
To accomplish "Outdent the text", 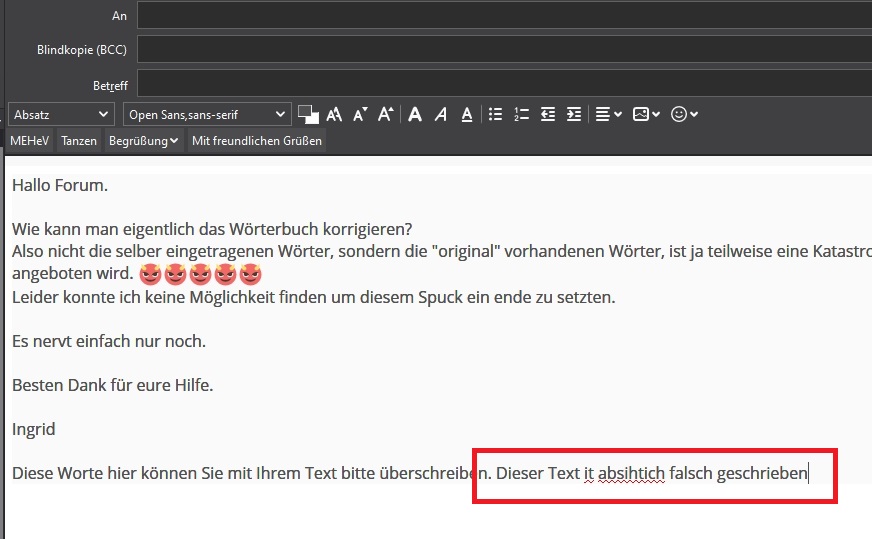I will tap(548, 115).
